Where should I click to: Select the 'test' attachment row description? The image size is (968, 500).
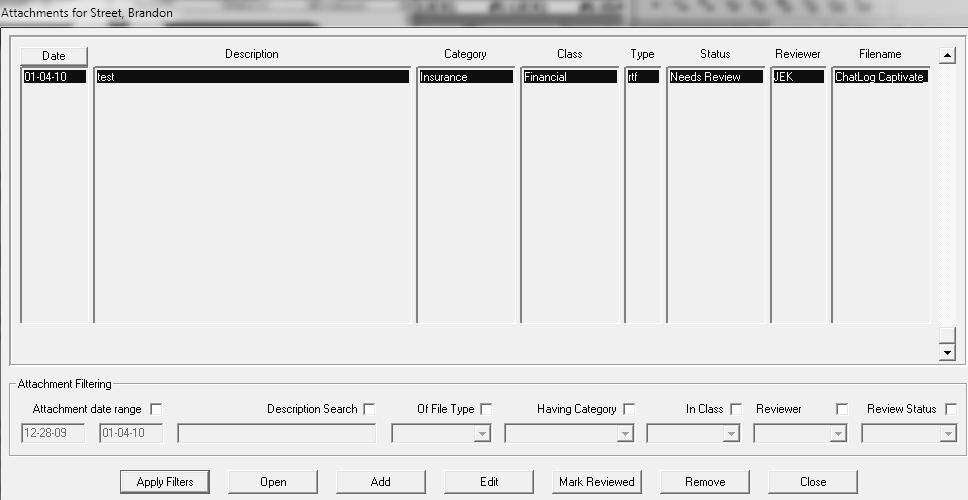252,77
